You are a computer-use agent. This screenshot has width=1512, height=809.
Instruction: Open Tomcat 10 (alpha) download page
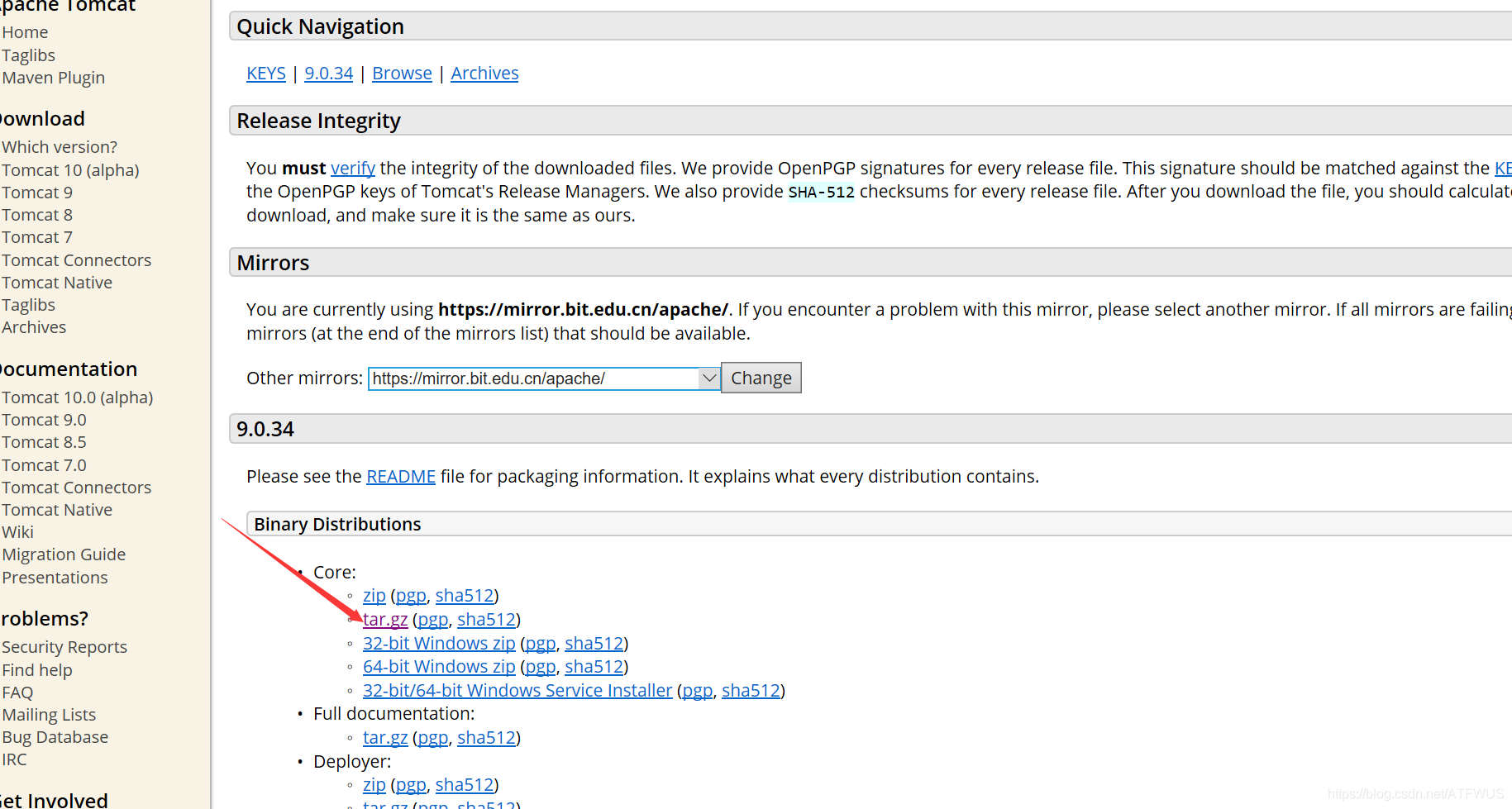[70, 170]
